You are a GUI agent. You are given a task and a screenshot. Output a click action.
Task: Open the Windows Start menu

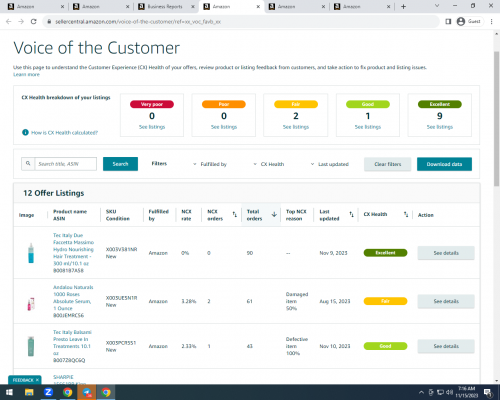tap(9, 392)
